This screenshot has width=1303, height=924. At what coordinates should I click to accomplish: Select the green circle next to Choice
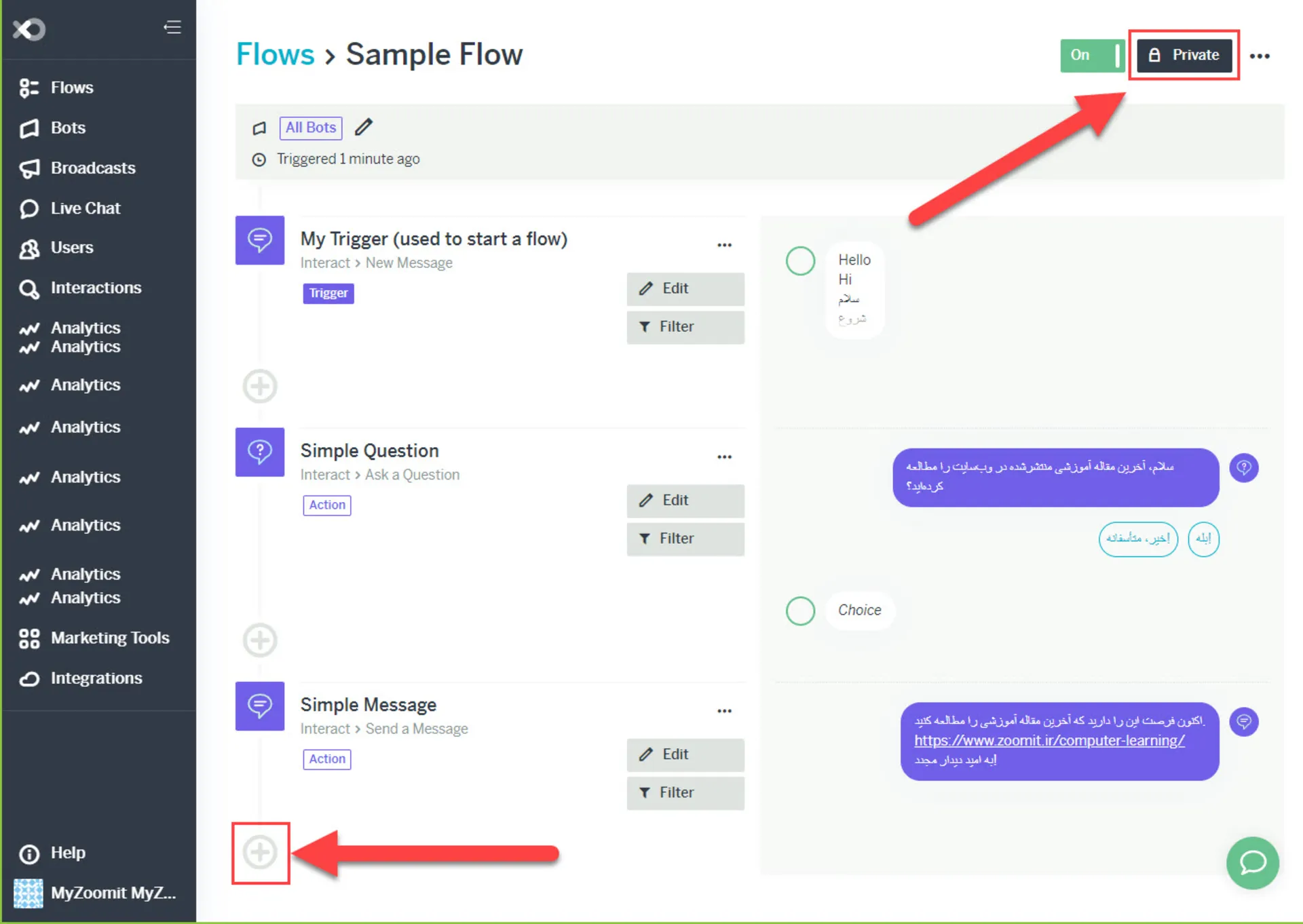click(800, 611)
